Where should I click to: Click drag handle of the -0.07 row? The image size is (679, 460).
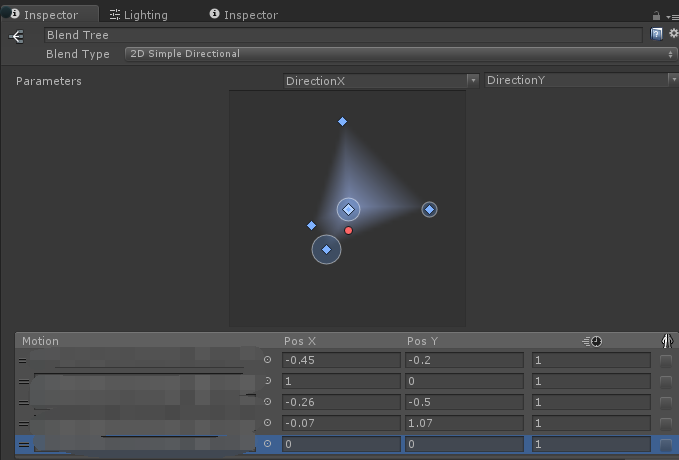(x=23, y=423)
